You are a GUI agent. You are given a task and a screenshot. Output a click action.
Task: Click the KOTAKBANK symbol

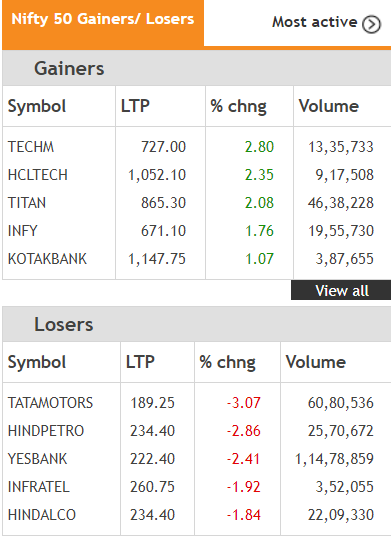[47, 259]
